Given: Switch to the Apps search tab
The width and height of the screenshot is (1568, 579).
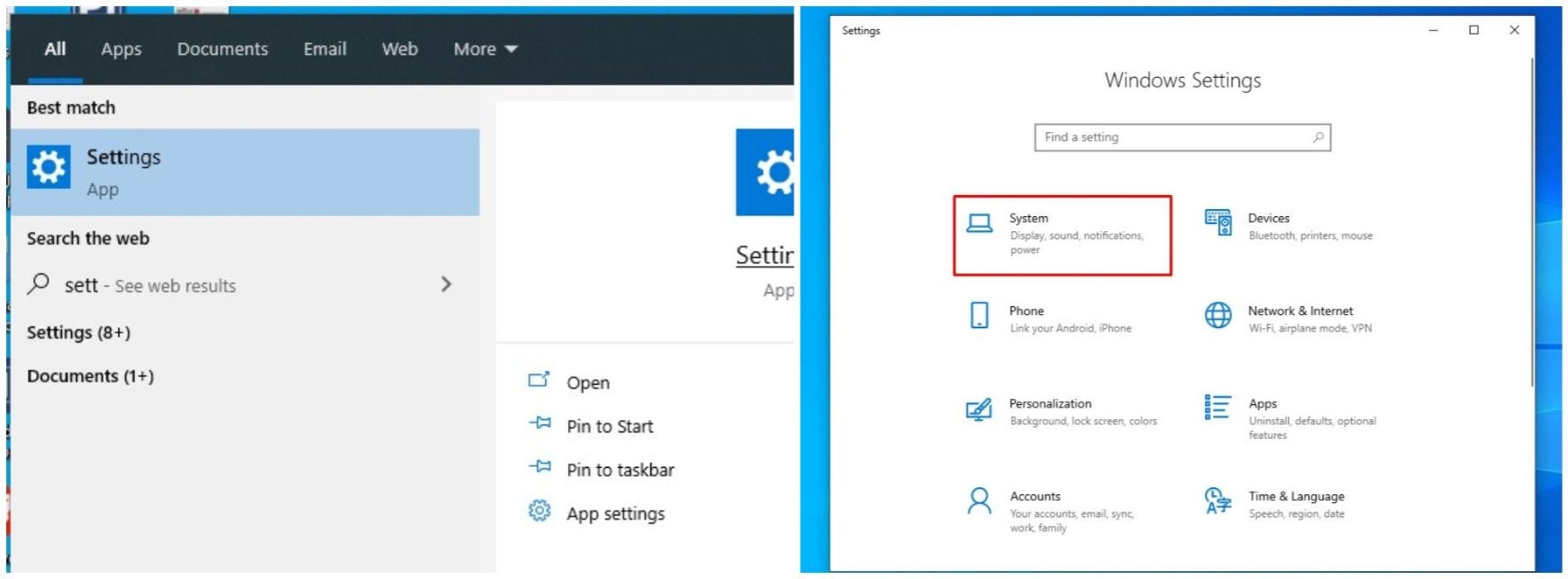Looking at the screenshot, I should pos(121,49).
